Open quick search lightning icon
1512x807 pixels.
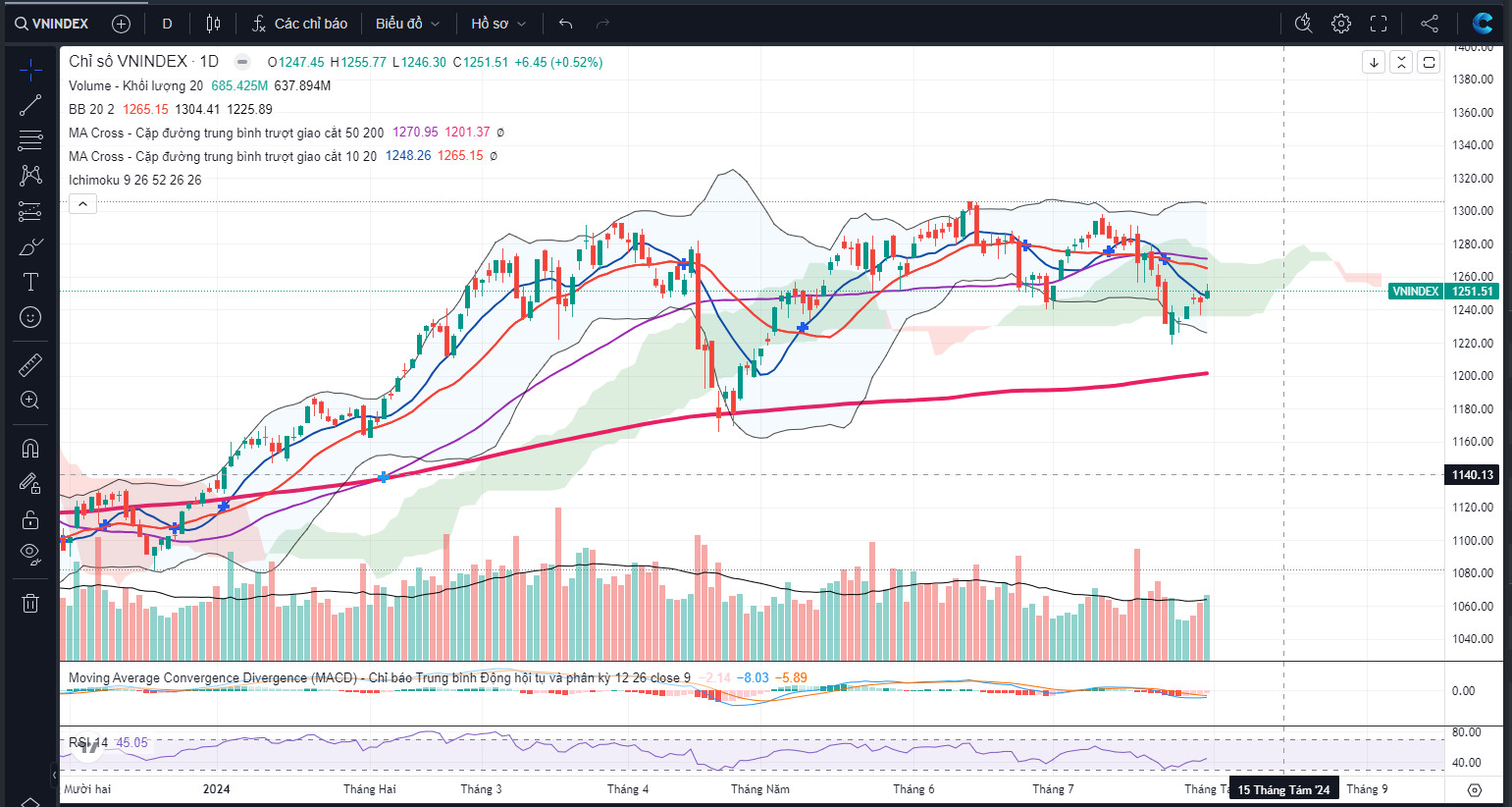tap(1303, 24)
